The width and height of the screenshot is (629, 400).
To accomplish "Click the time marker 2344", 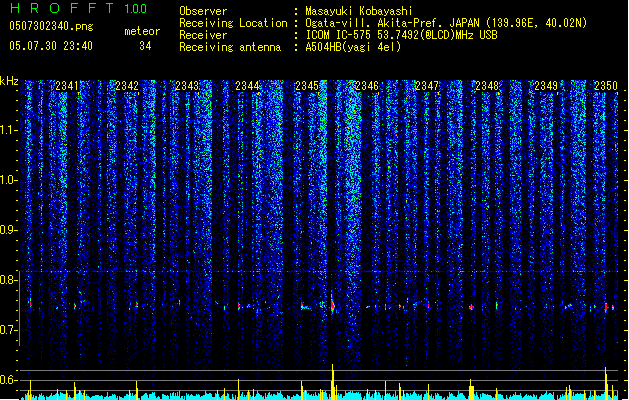I will pyautogui.click(x=247, y=86).
